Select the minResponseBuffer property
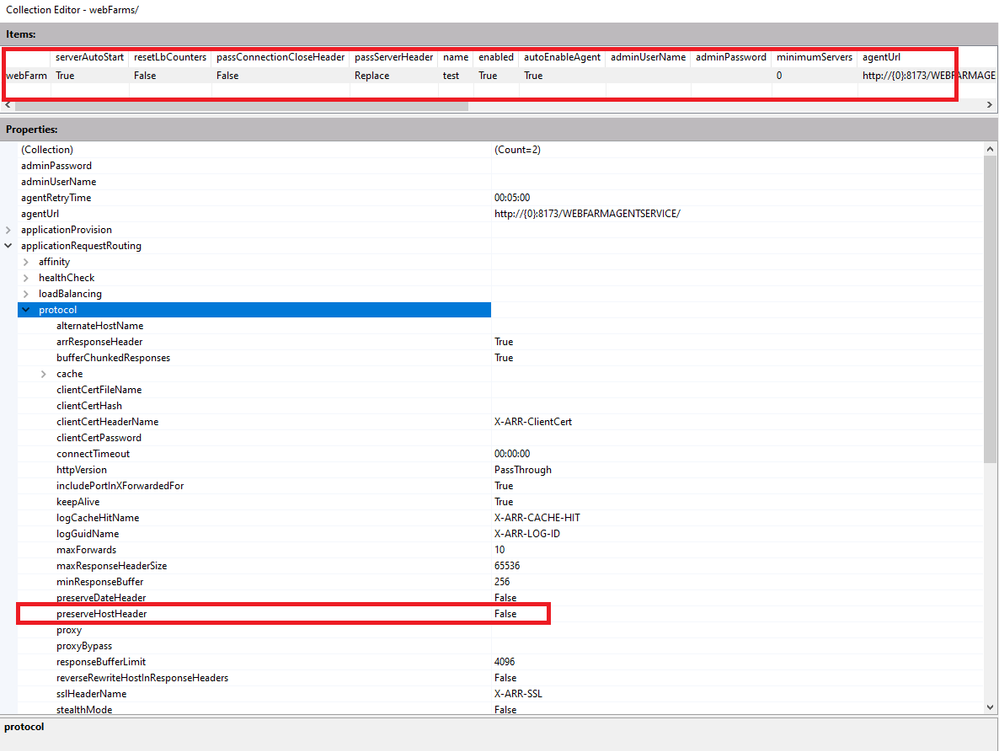 [x=100, y=582]
